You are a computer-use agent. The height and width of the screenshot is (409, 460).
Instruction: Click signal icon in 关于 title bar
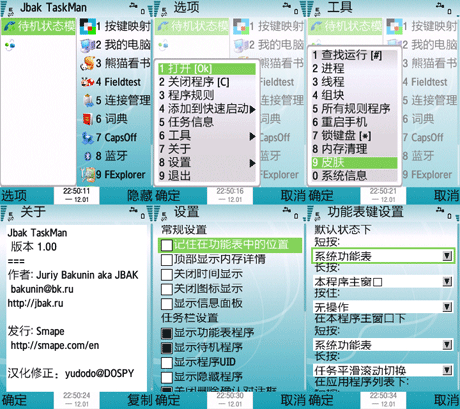click(x=4, y=213)
